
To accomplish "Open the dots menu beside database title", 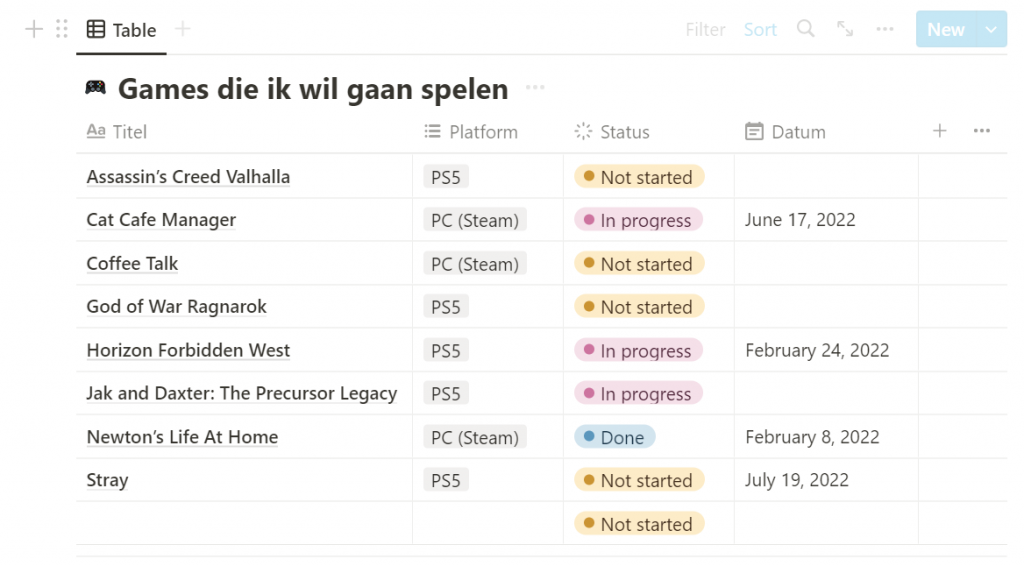I will click(x=535, y=87).
